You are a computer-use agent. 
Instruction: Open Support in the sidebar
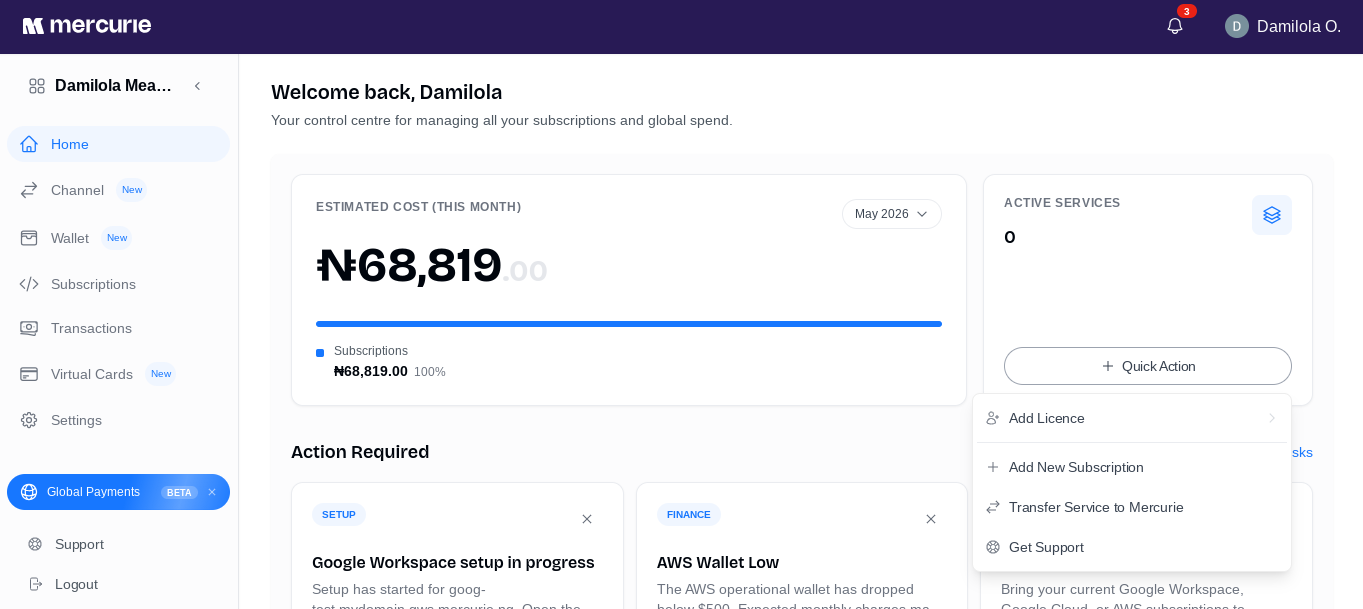click(x=80, y=544)
